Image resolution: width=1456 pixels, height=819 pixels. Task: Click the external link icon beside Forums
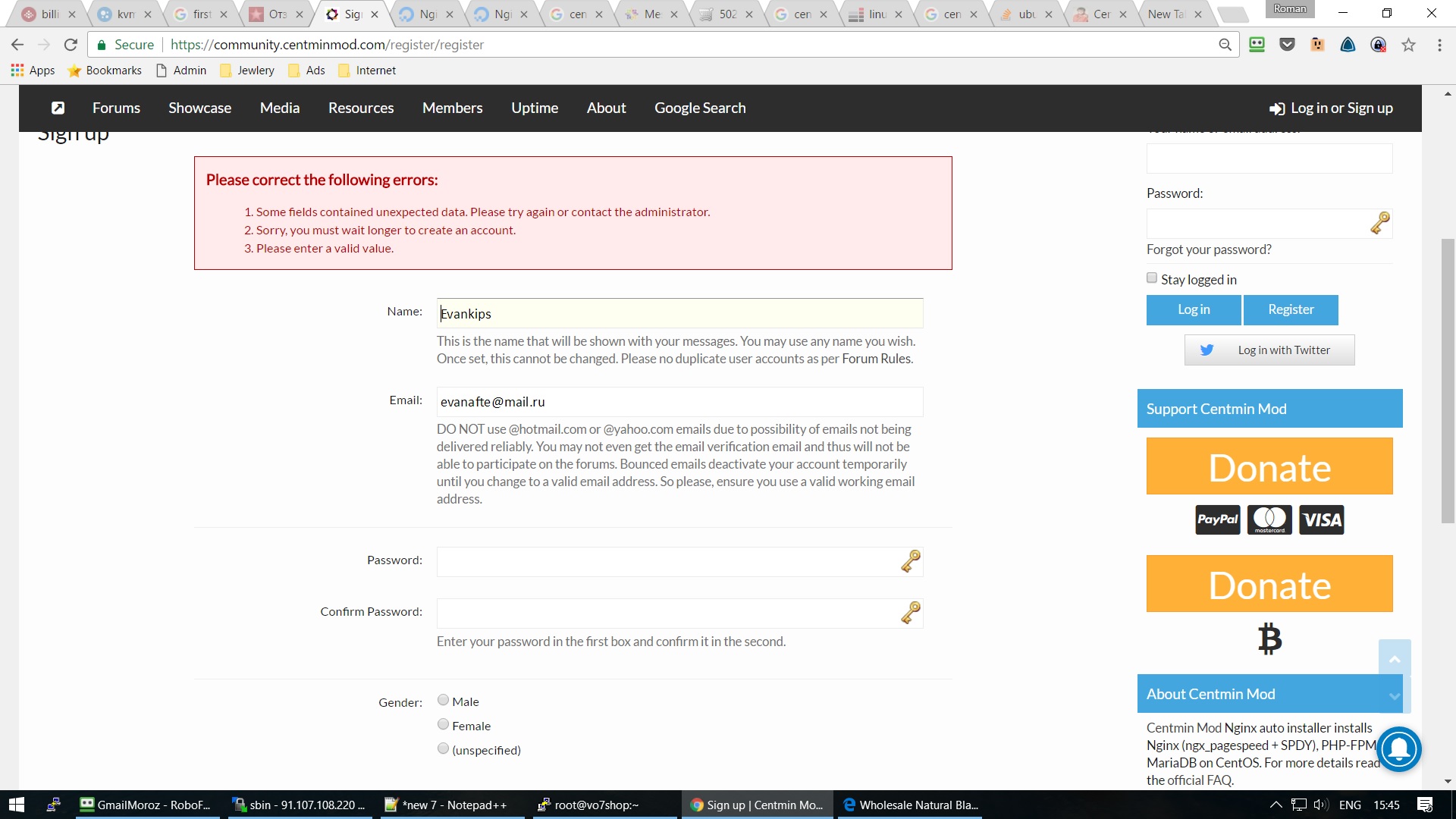pos(58,108)
